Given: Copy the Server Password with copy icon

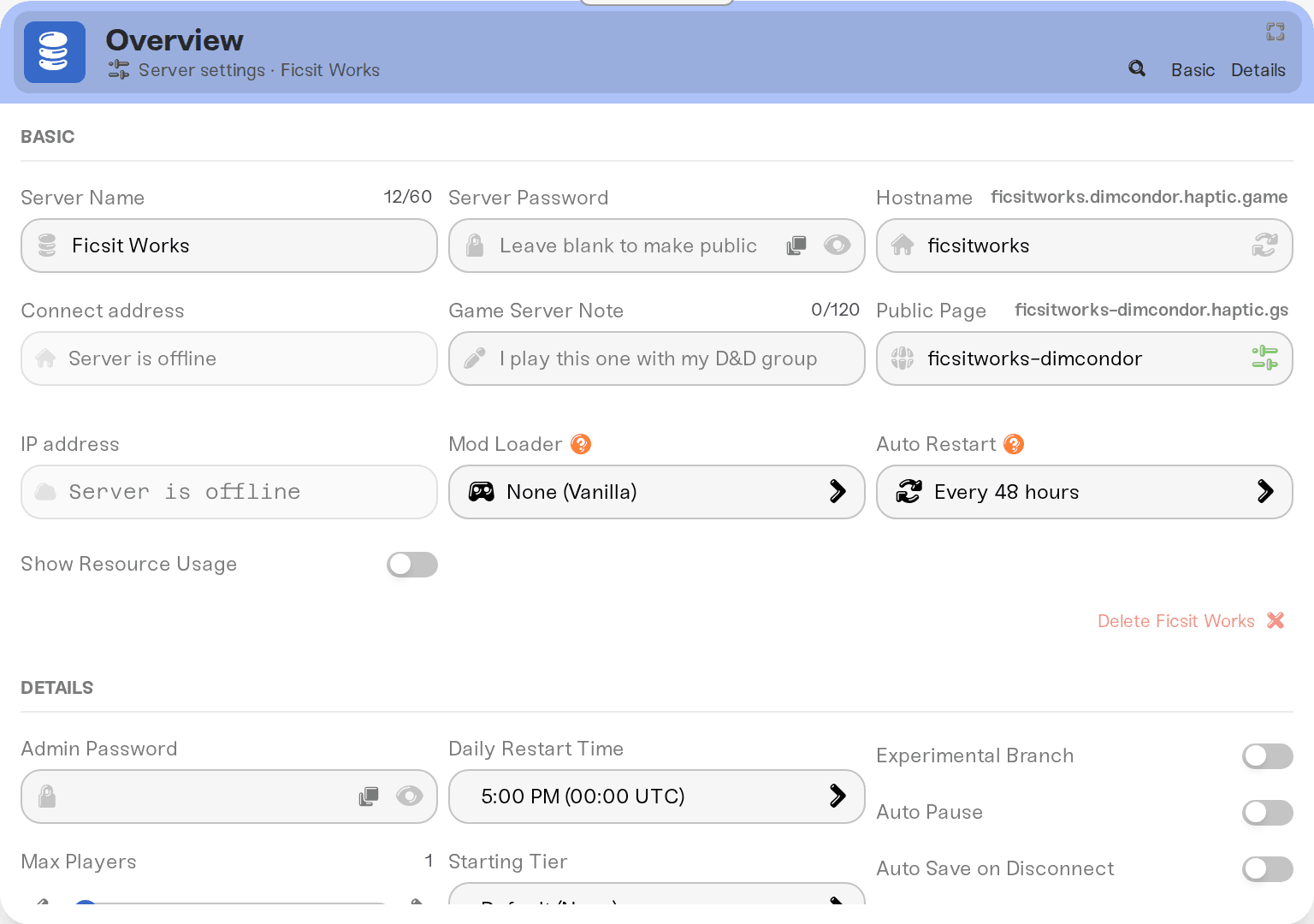Looking at the screenshot, I should pos(796,246).
